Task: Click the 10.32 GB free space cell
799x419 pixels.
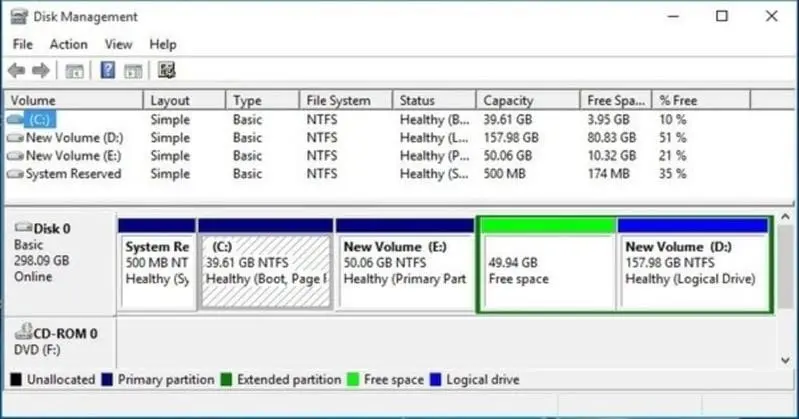Action: [611, 156]
